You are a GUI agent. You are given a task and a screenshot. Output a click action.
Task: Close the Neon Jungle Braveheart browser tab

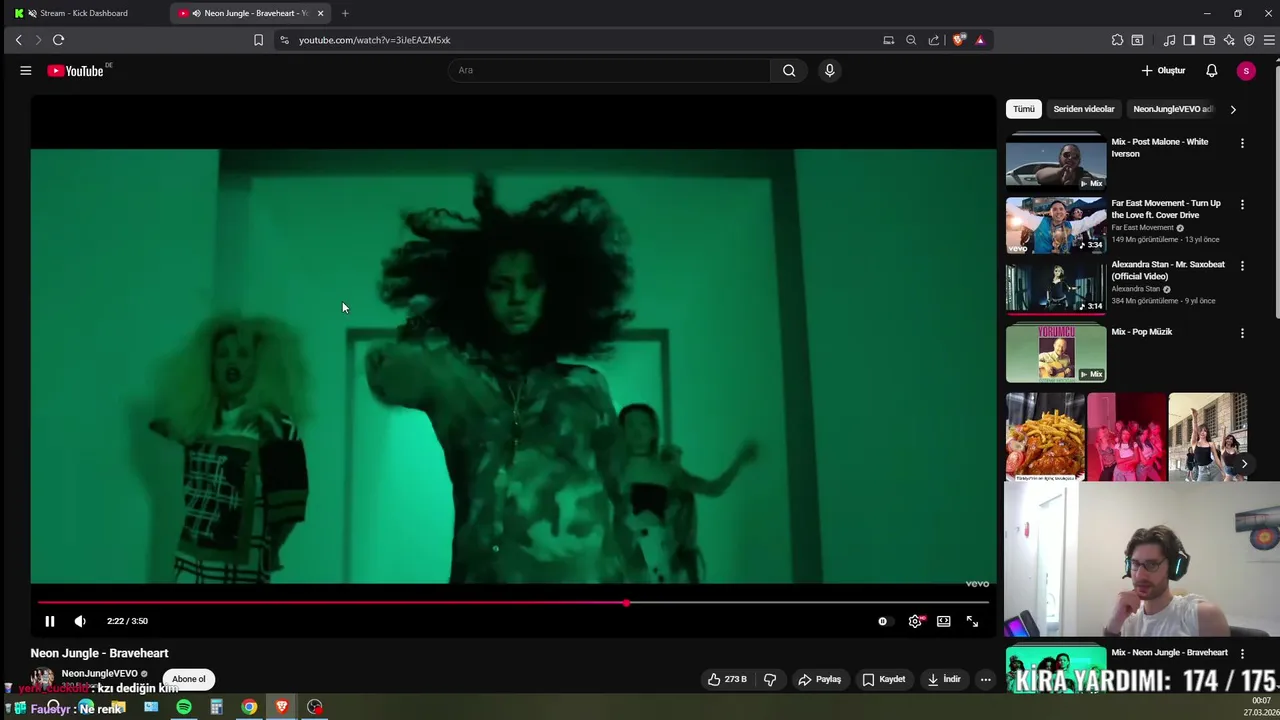click(x=320, y=13)
